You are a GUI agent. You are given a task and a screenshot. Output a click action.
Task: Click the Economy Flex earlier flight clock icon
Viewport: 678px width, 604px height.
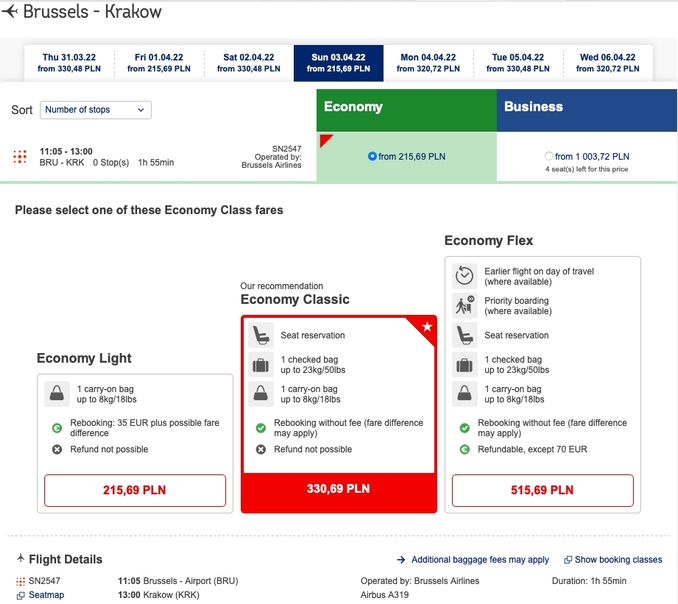464,276
